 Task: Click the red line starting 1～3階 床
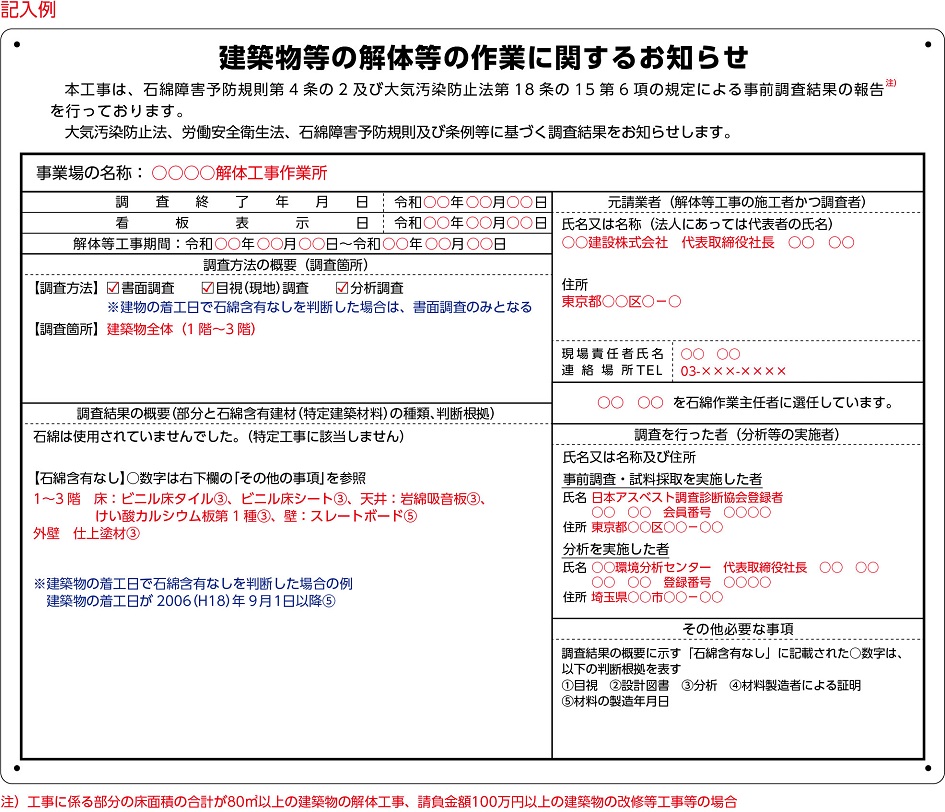pos(260,499)
